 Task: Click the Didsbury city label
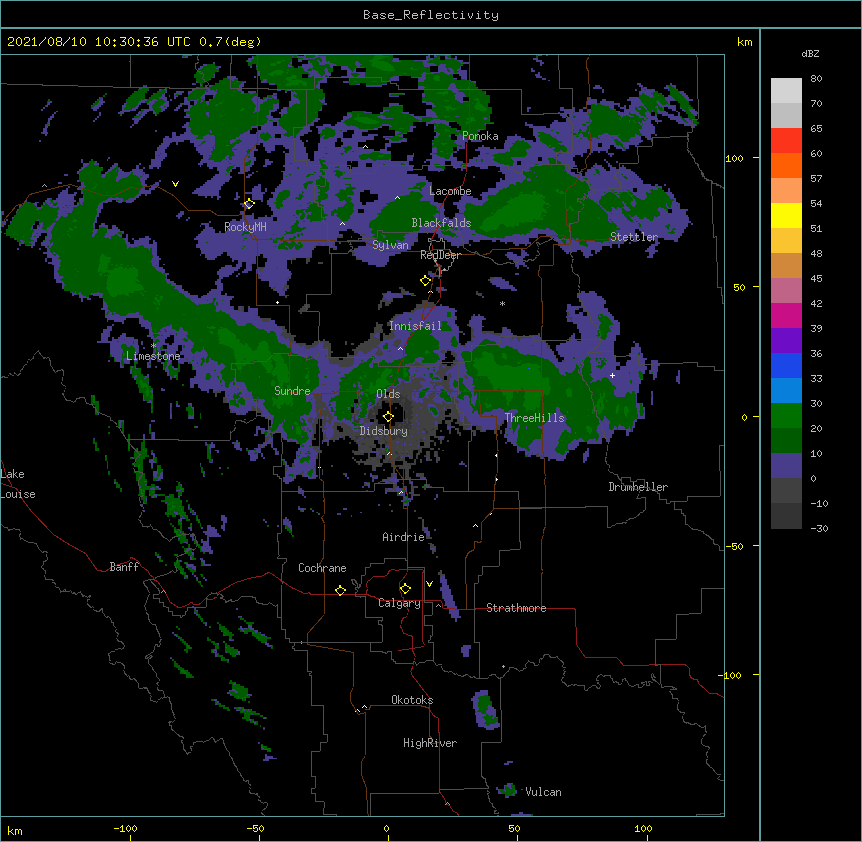(384, 431)
